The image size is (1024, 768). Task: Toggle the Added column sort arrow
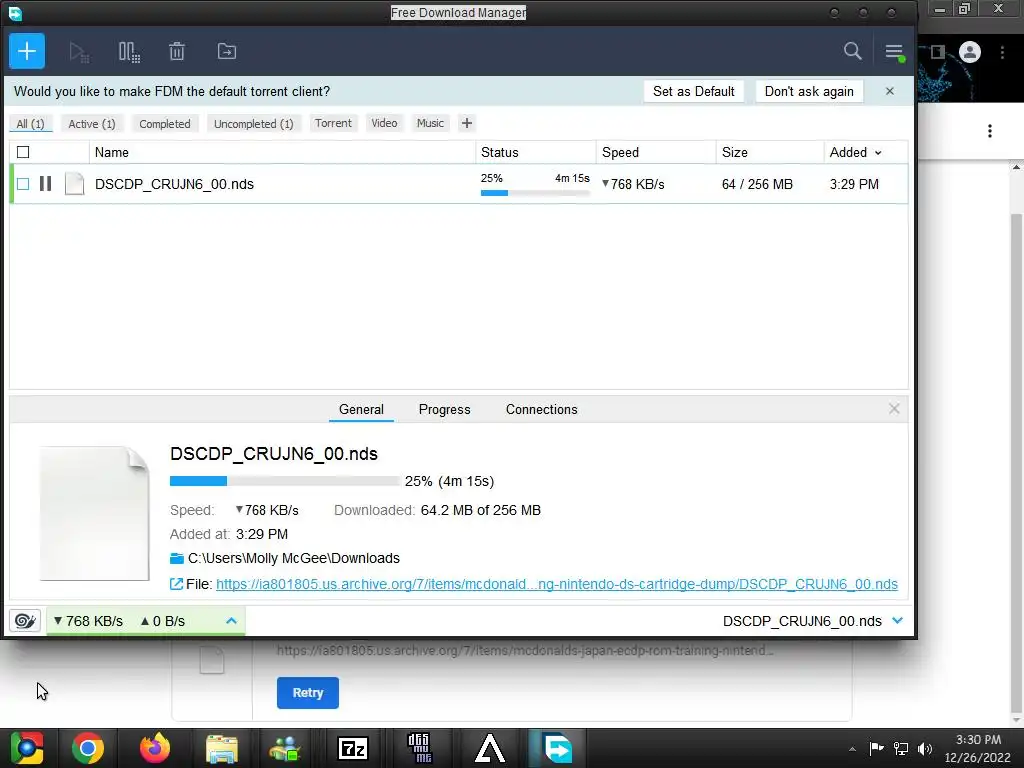point(878,153)
